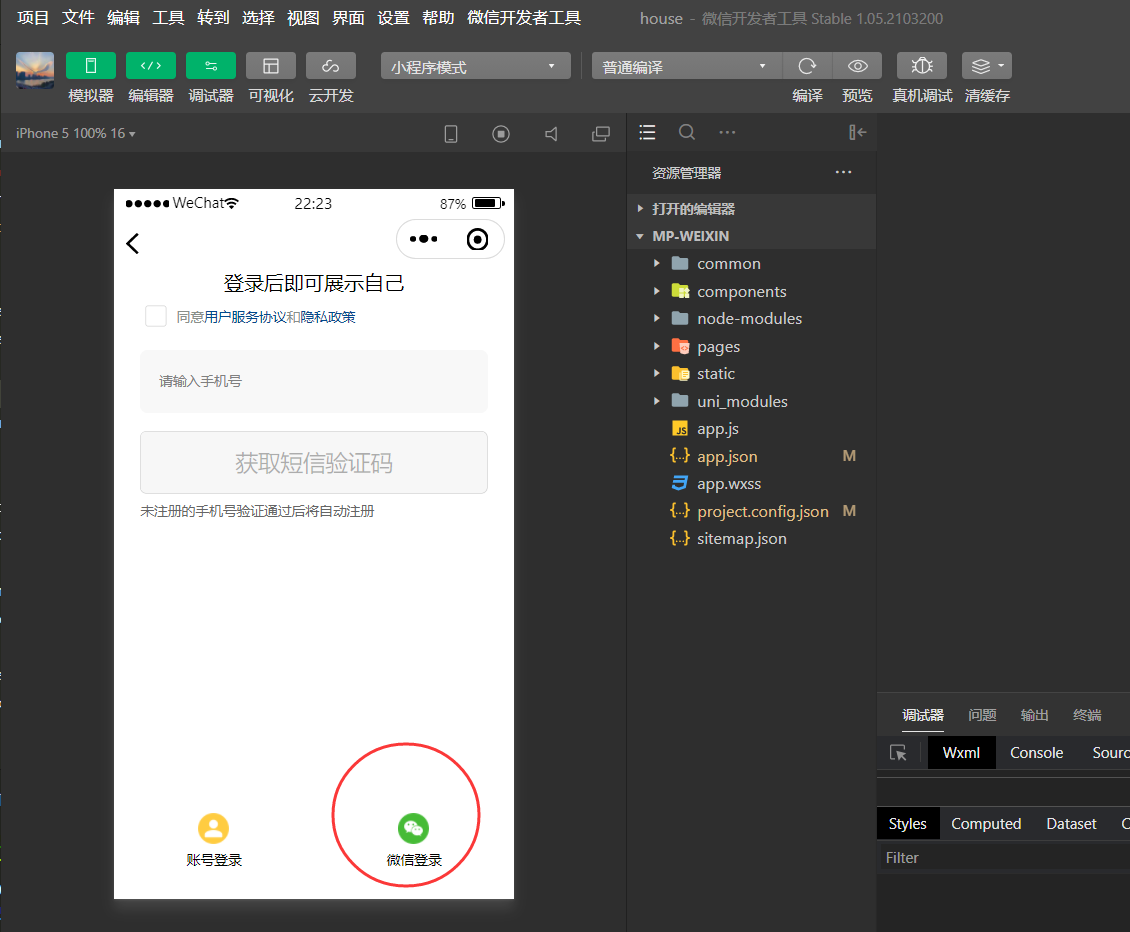Switch to the 终端 tab
1130x932 pixels.
click(1087, 714)
